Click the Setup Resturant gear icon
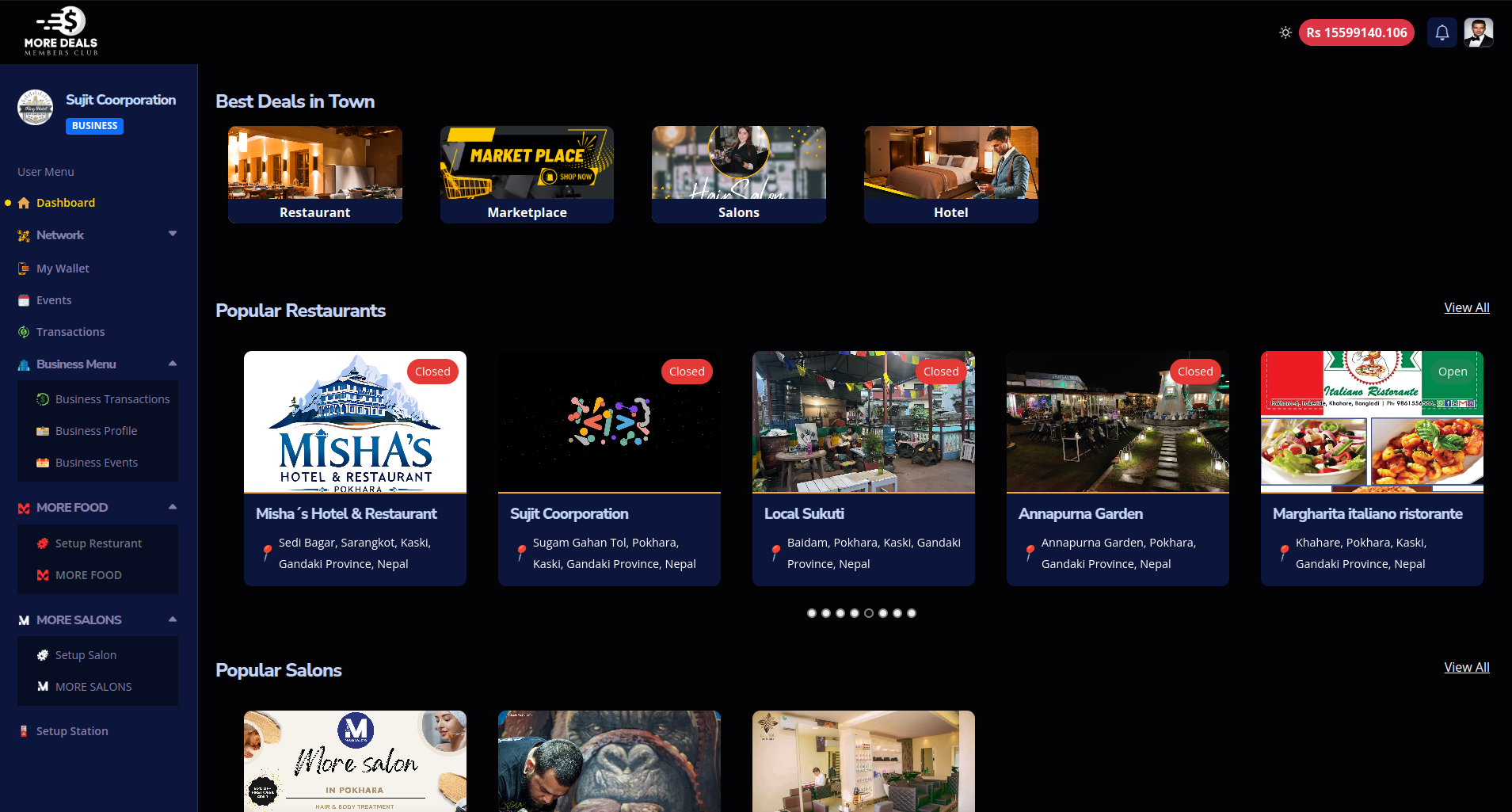Image resolution: width=1512 pixels, height=812 pixels. pos(43,543)
